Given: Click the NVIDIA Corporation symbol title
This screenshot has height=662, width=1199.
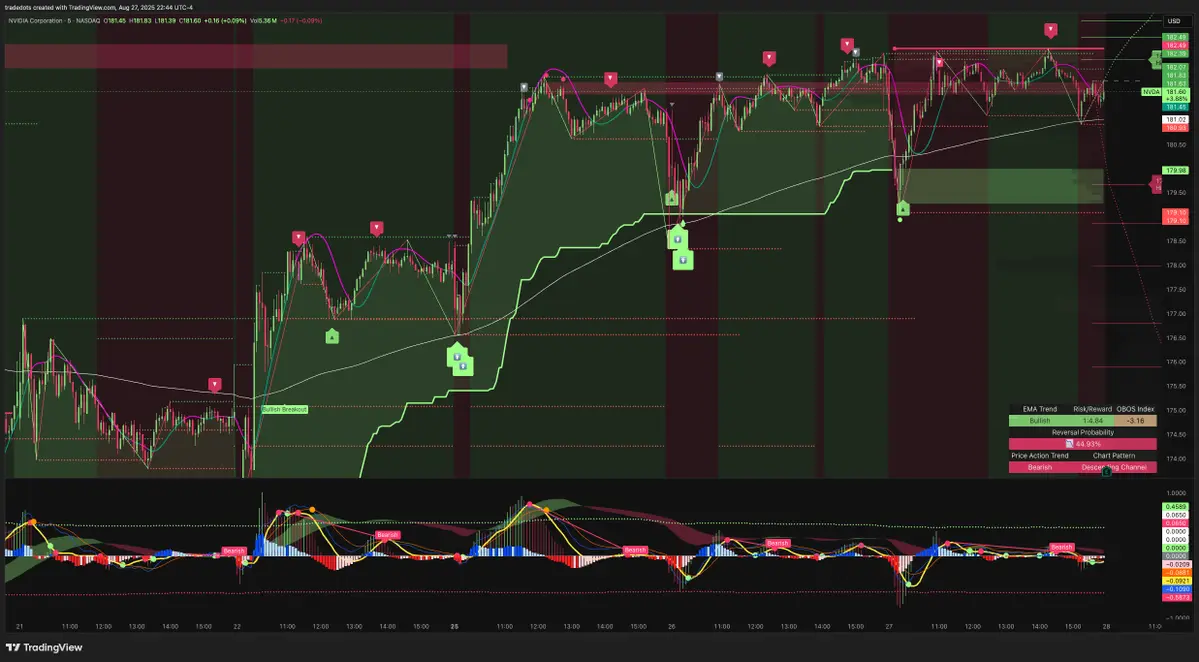Looking at the screenshot, I should [35, 21].
